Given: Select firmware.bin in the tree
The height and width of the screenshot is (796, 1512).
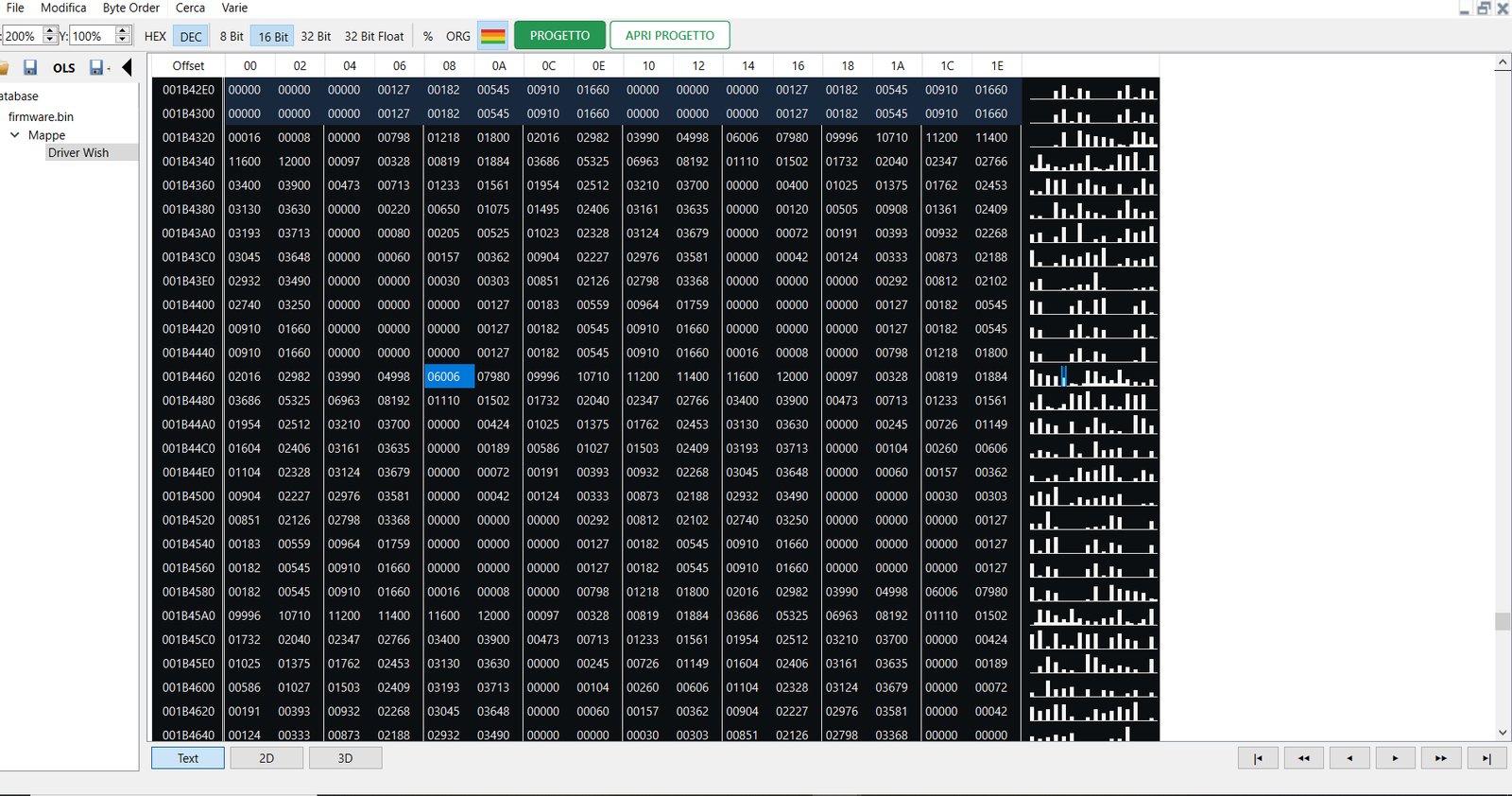Looking at the screenshot, I should click(41, 116).
